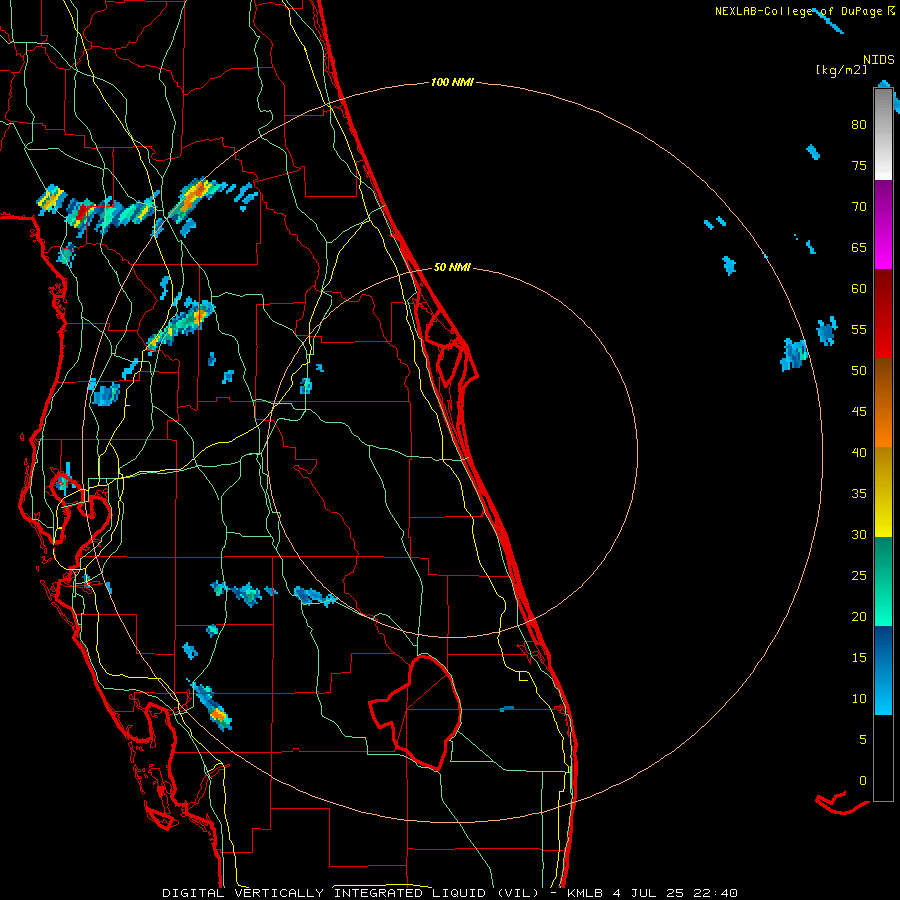Click the 30 value on the scale
The width and height of the screenshot is (900, 900).
859,534
